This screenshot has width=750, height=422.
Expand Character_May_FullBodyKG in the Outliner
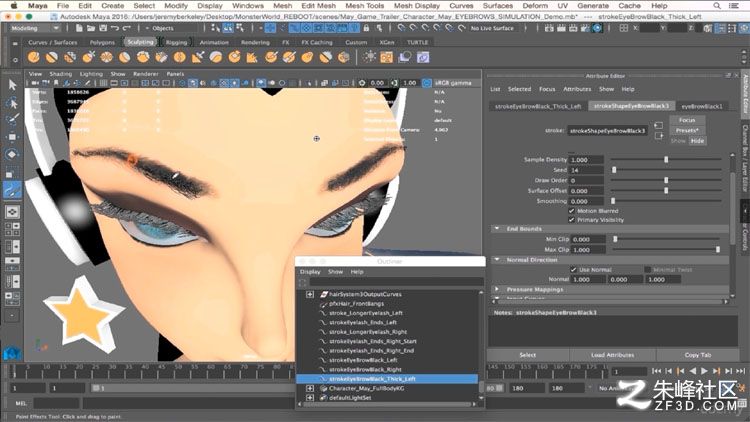(310, 389)
